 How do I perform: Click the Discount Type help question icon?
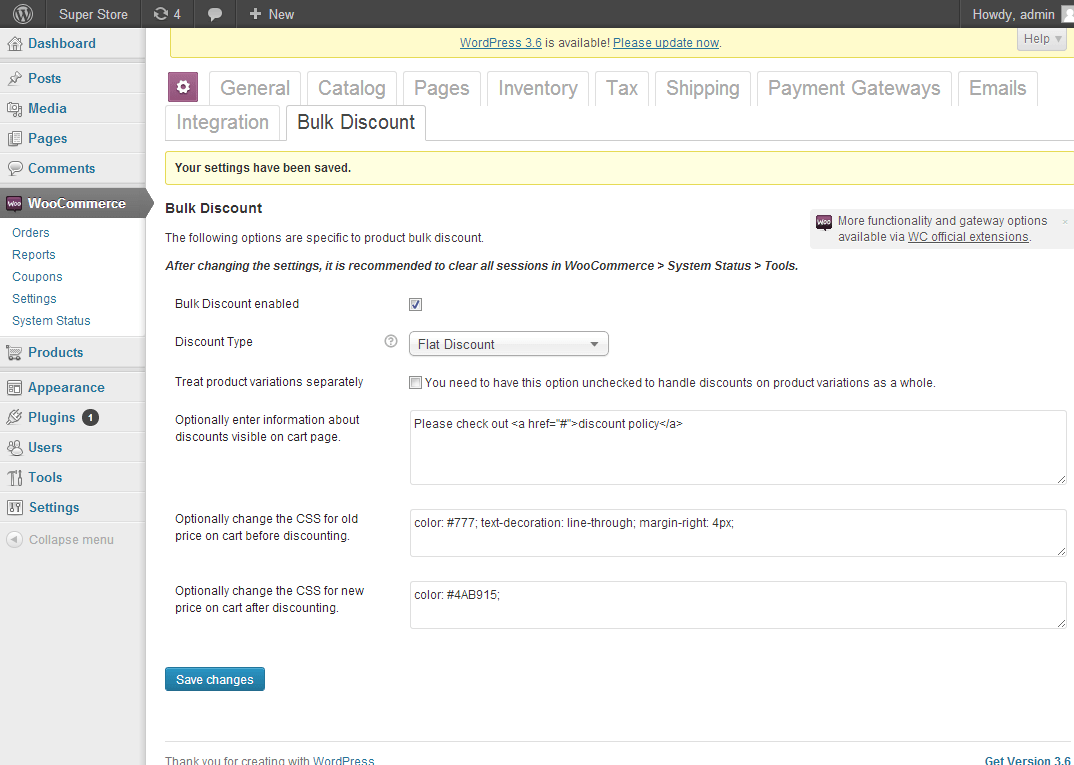click(x=390, y=341)
